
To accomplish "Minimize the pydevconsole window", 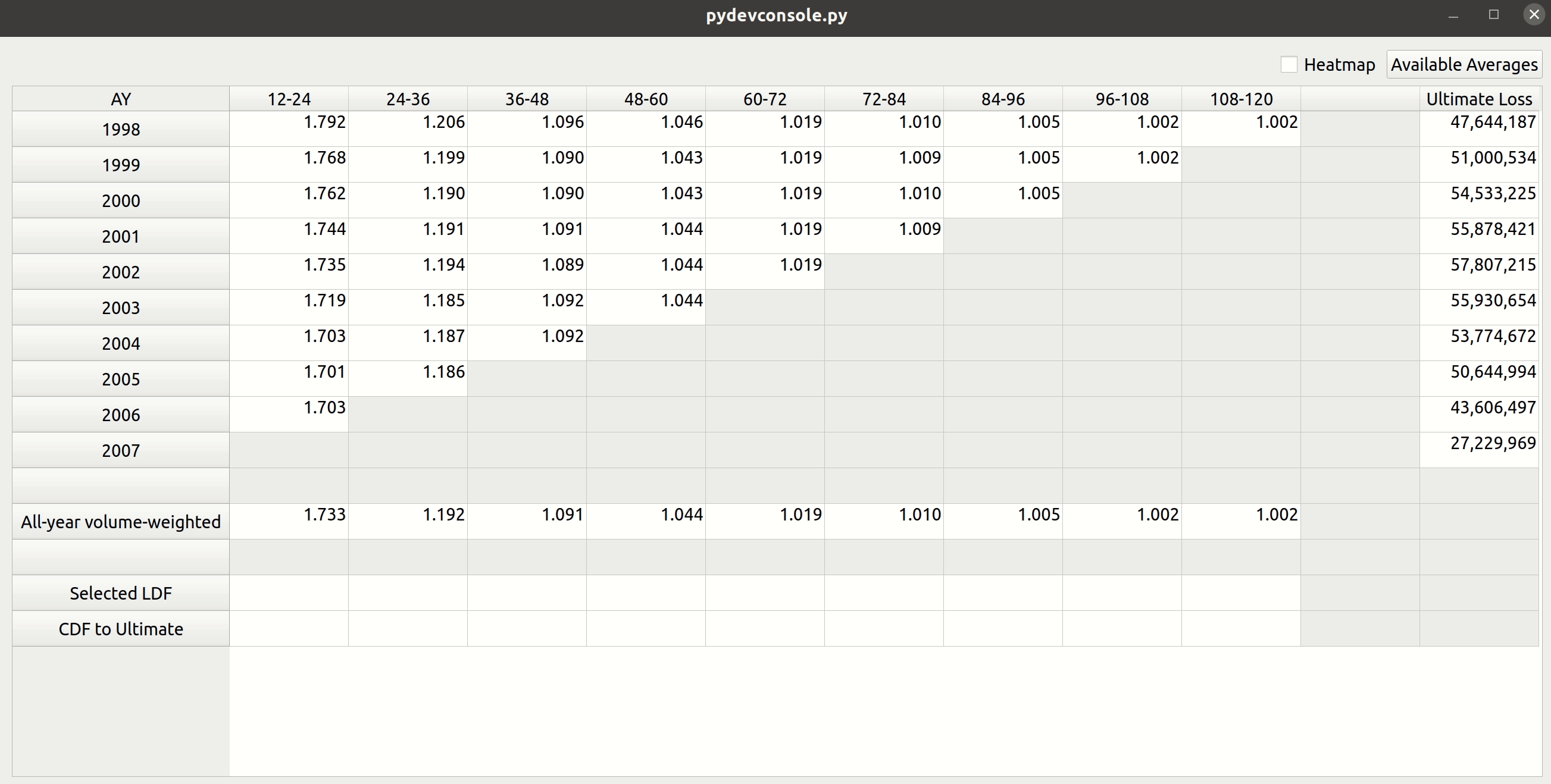I will click(x=1453, y=15).
